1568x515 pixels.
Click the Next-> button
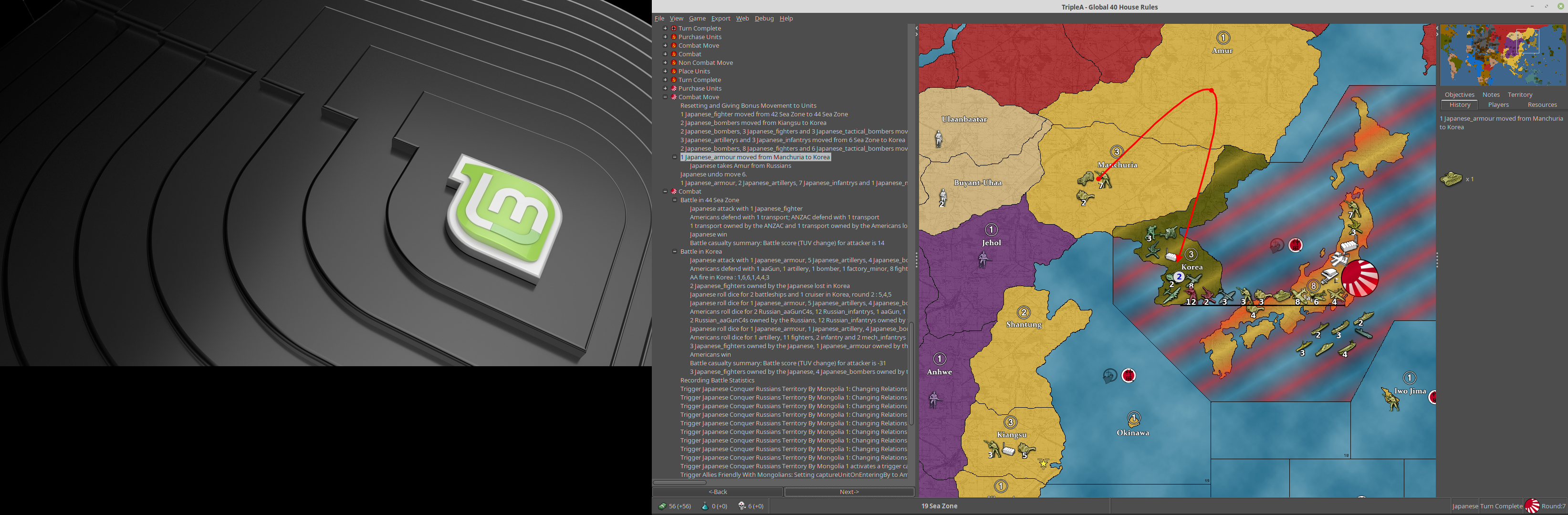849,492
